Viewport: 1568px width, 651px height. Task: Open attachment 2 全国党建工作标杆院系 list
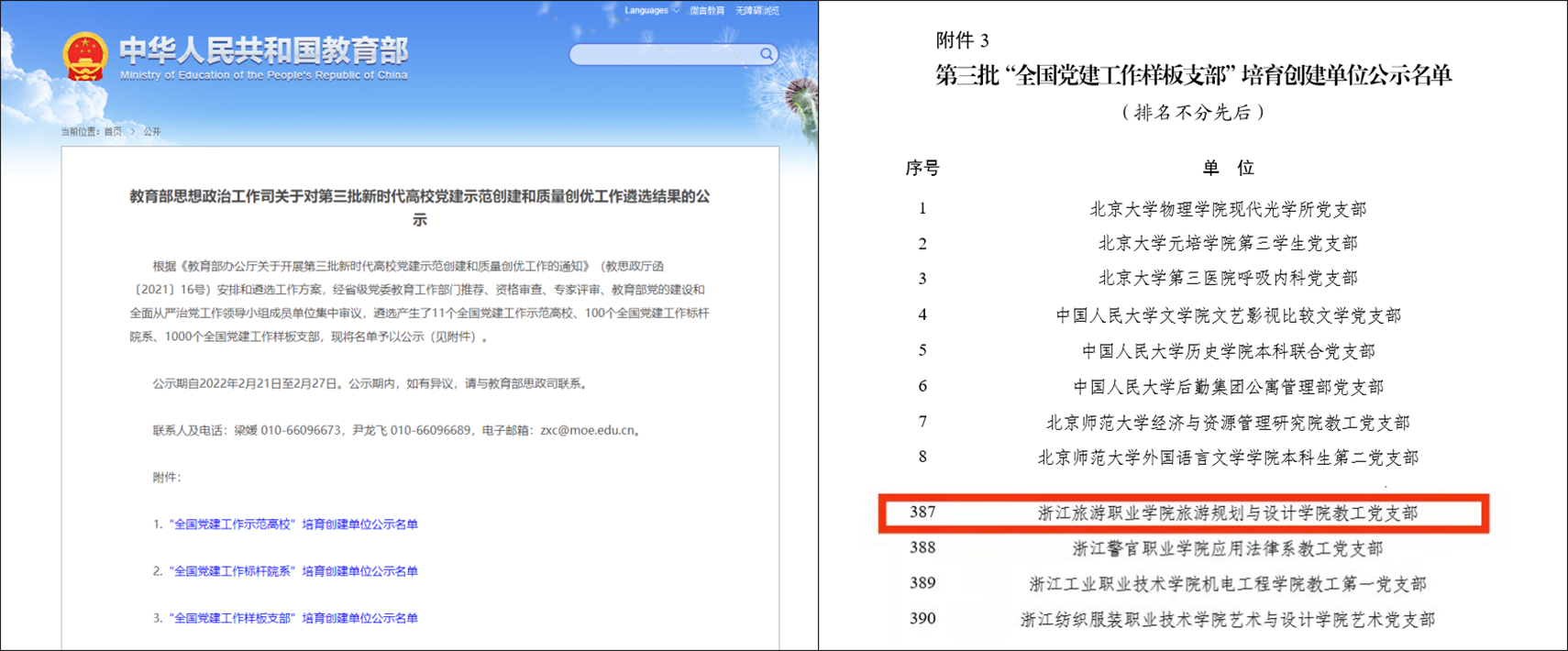click(x=293, y=571)
